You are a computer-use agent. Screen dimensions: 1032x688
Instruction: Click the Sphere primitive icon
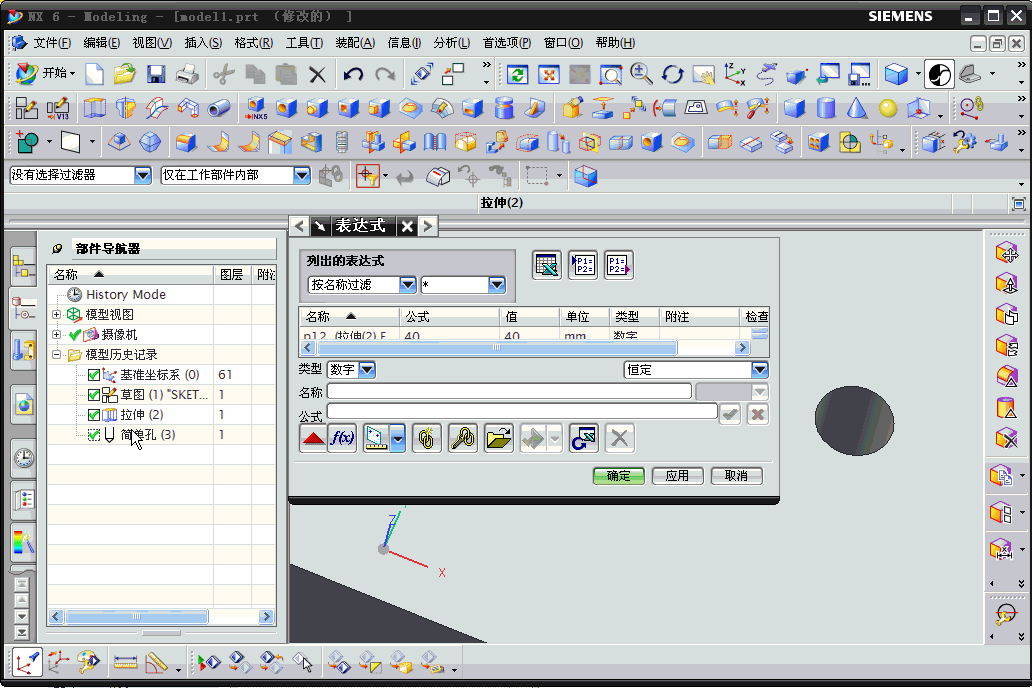888,108
